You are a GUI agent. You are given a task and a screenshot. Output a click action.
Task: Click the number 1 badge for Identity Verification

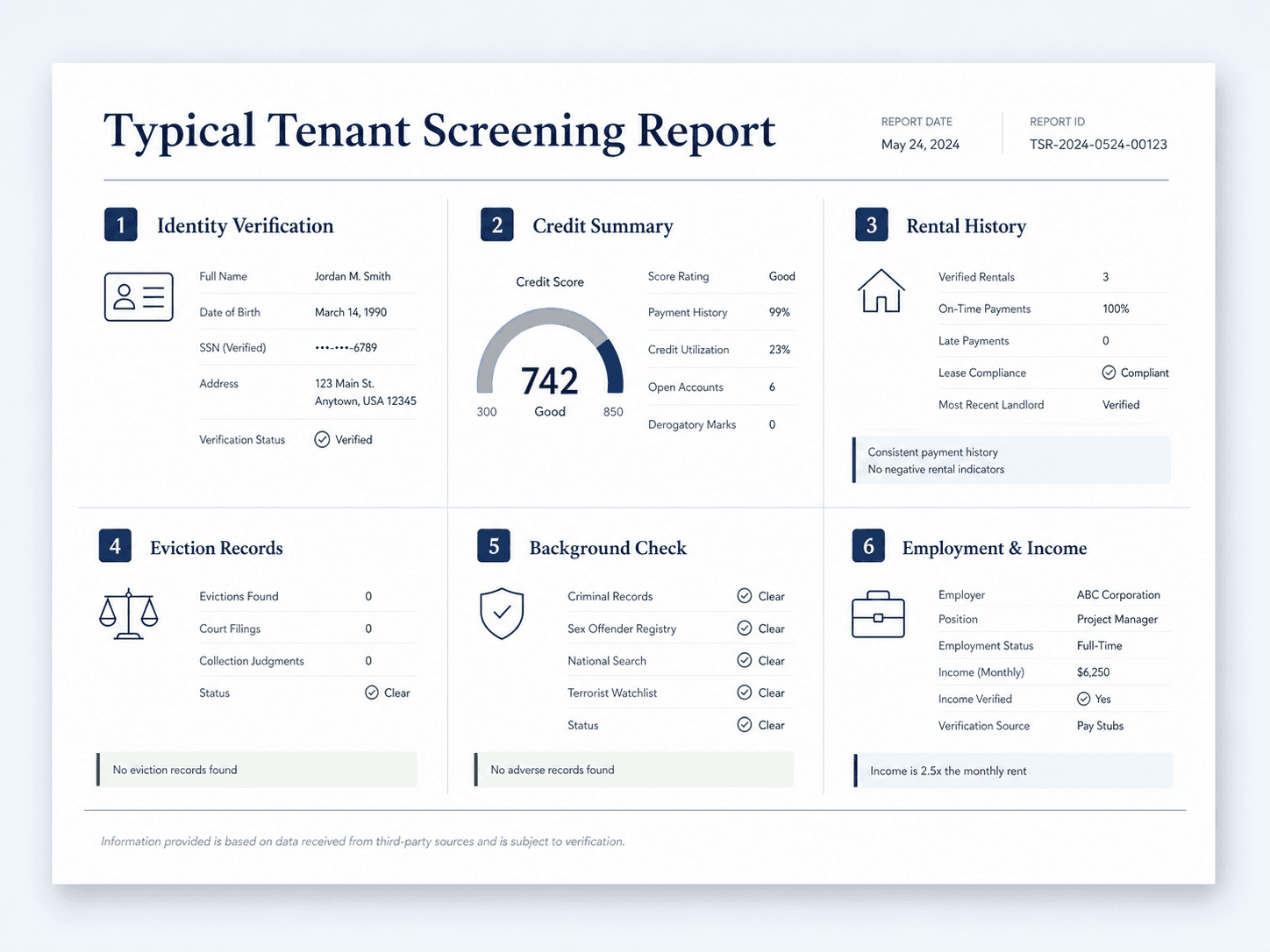pos(121,224)
